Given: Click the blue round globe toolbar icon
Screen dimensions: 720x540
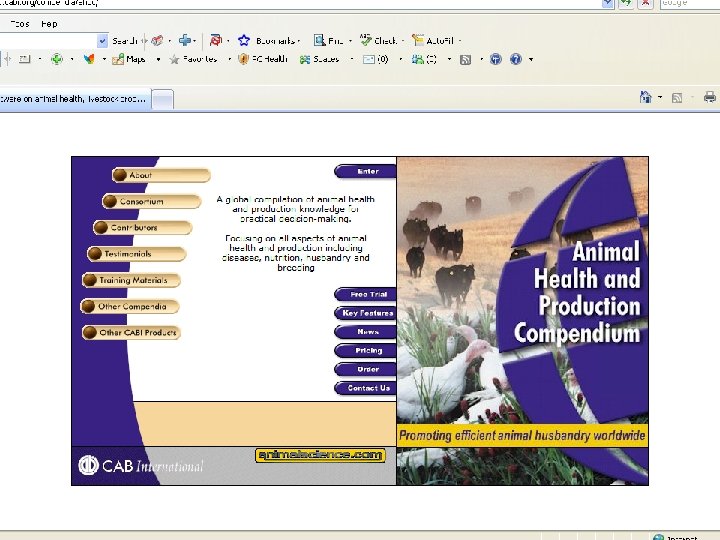Looking at the screenshot, I should click(x=495, y=59).
